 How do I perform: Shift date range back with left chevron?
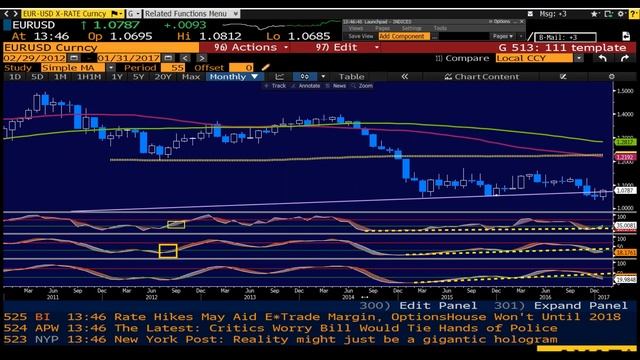pos(185,58)
